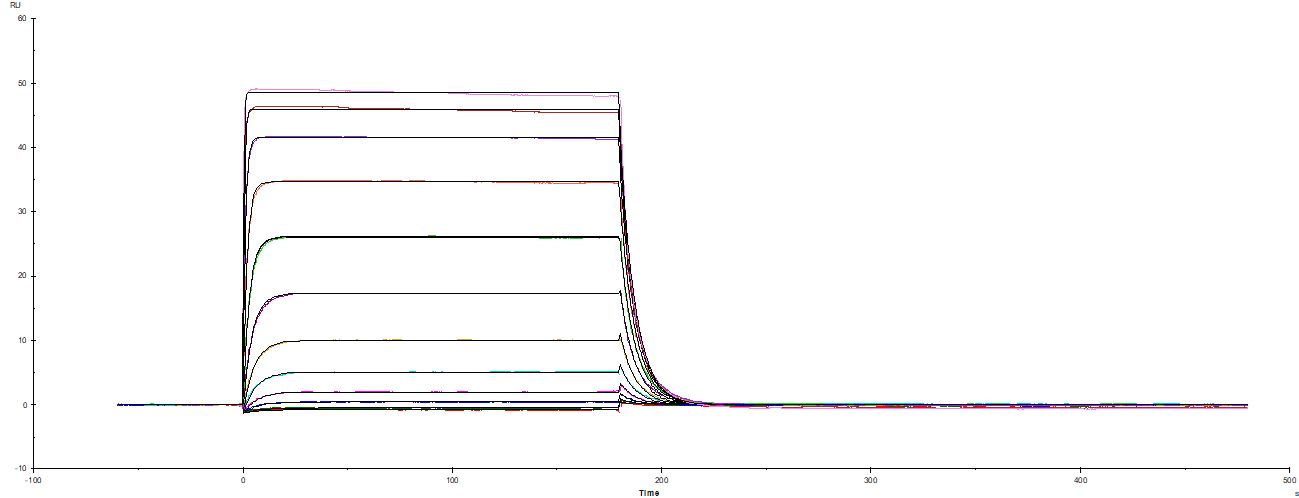Screen dimensions: 1299x498
Task: Click the -10 tick label on y-axis
Action: click(19, 468)
